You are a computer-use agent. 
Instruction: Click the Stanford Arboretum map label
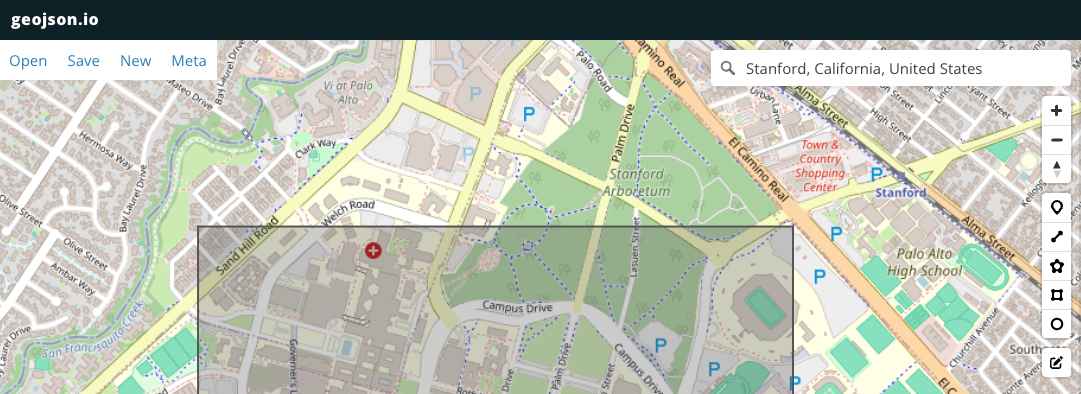point(636,182)
